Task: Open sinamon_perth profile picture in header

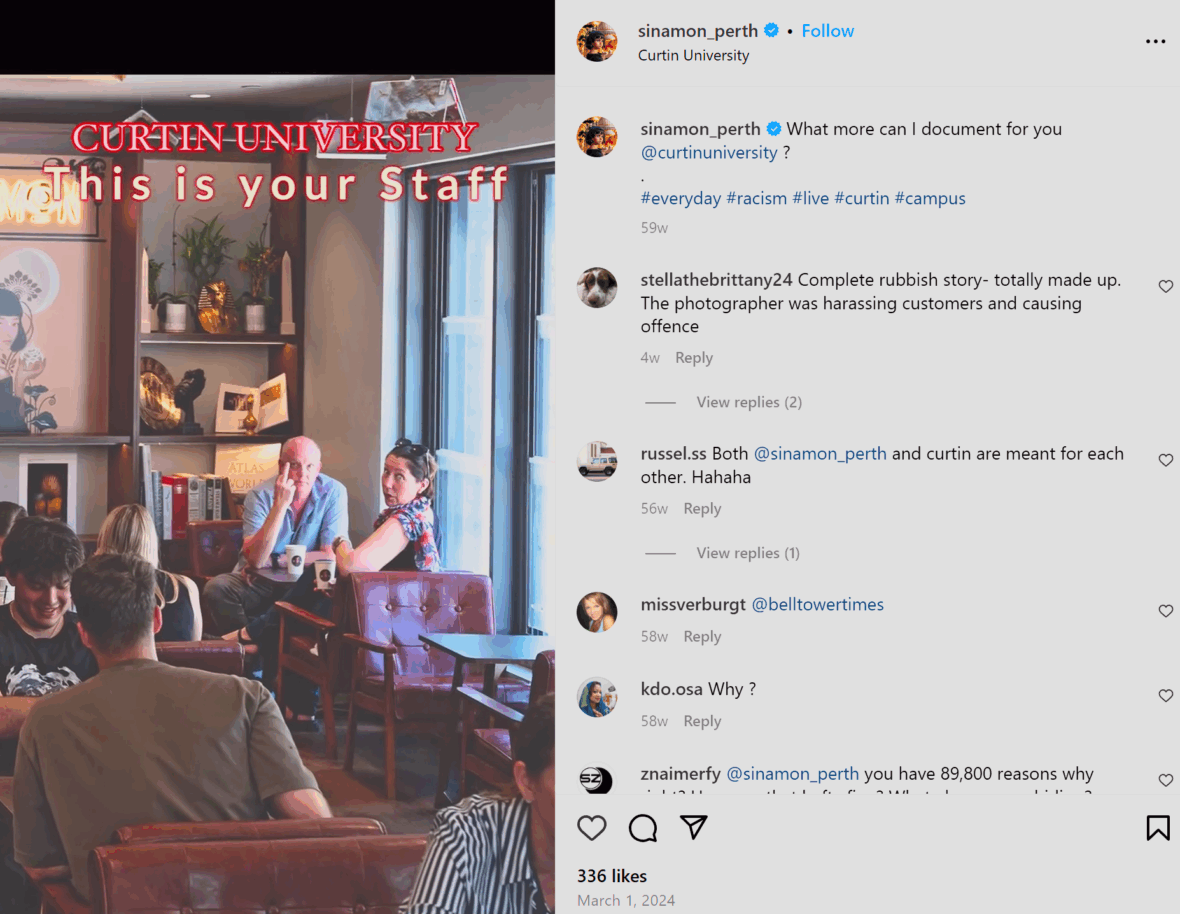Action: (x=597, y=41)
